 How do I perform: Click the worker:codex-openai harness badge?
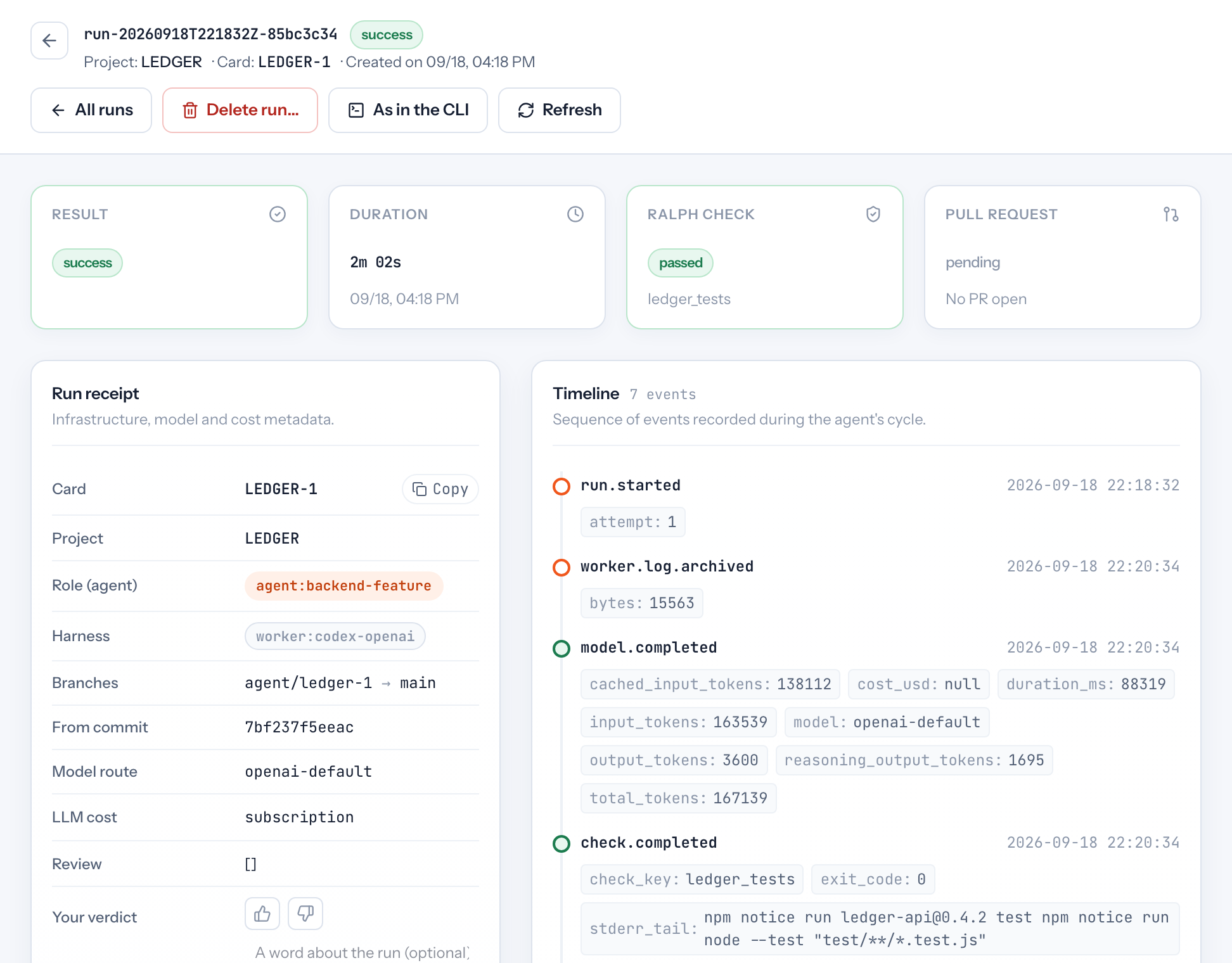click(x=335, y=636)
